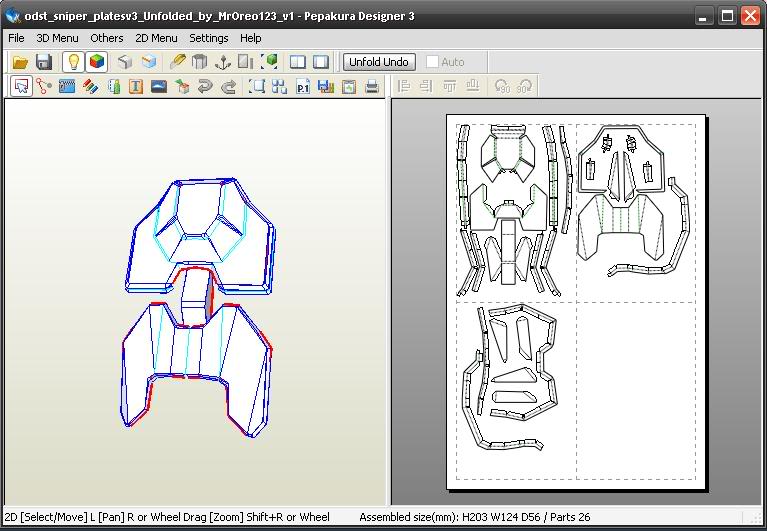Switch to the split two-pane window layout
The height and width of the screenshot is (531, 767).
tap(298, 62)
